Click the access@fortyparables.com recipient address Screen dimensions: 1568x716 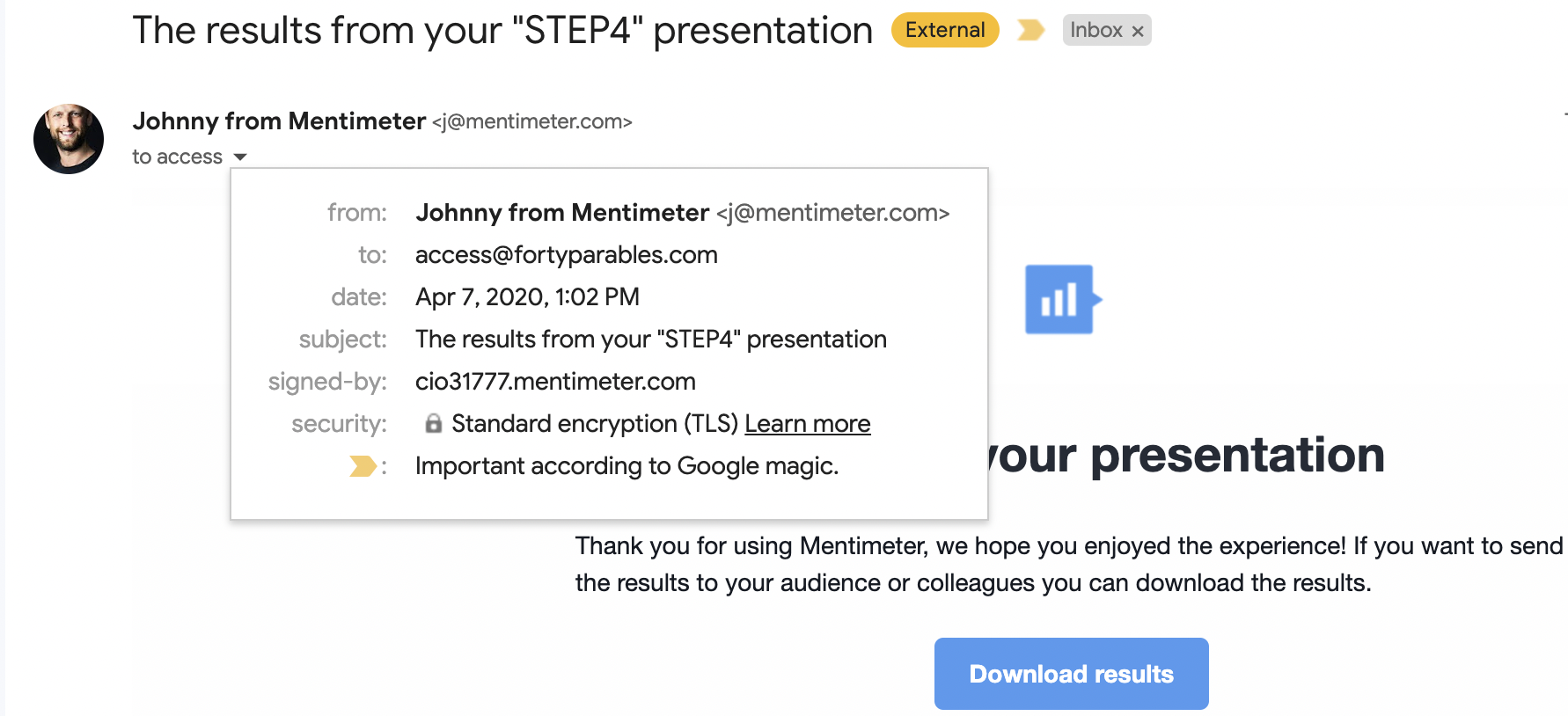pyautogui.click(x=567, y=255)
